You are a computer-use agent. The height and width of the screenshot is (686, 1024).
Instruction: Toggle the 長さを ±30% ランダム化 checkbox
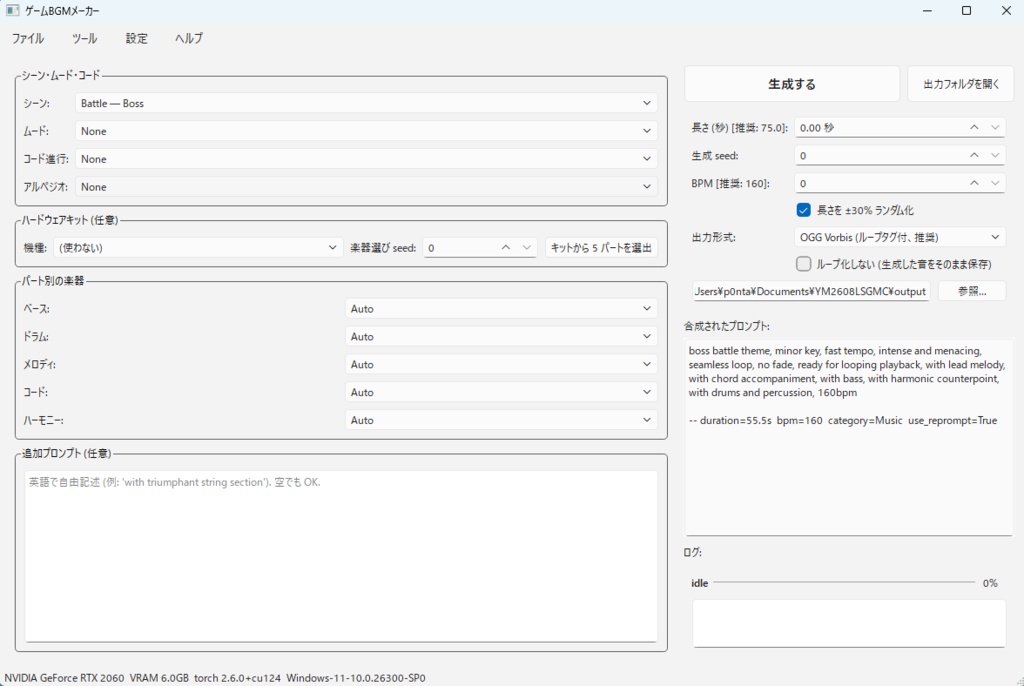(x=803, y=210)
